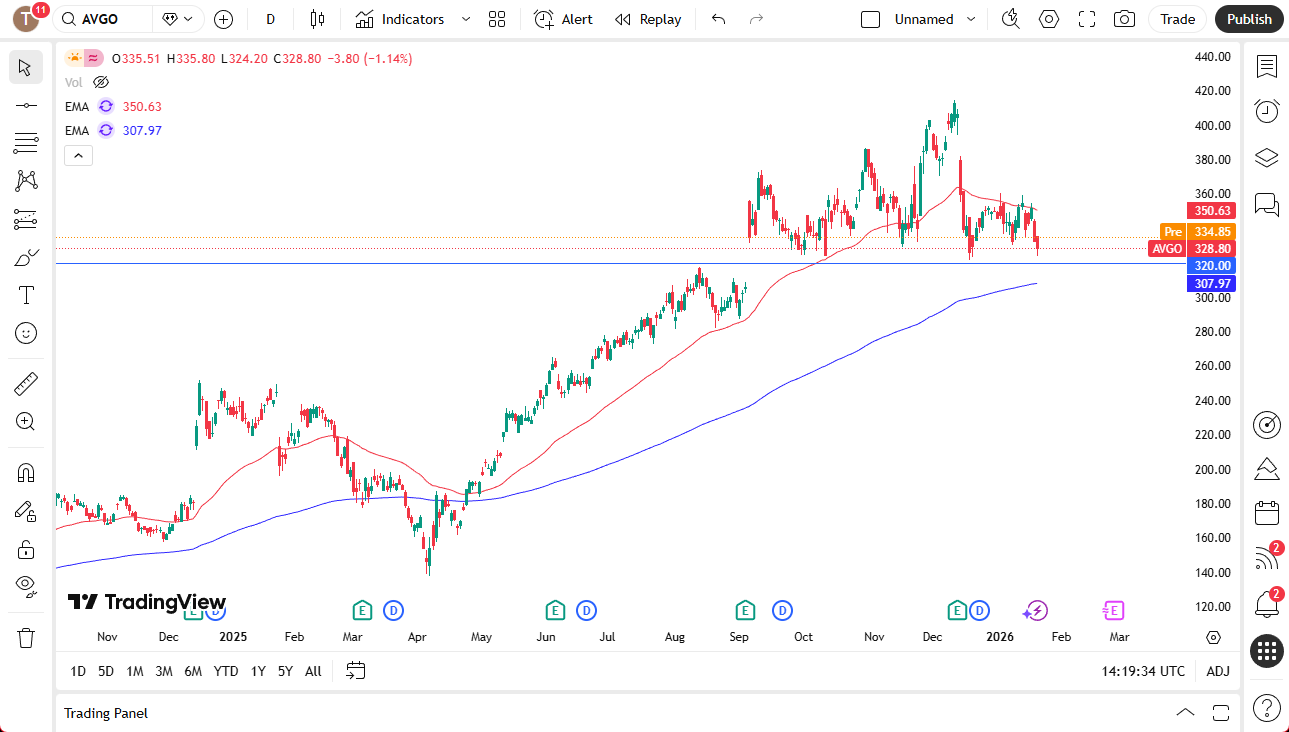Open the Fibonacci retracement tools

(26, 143)
